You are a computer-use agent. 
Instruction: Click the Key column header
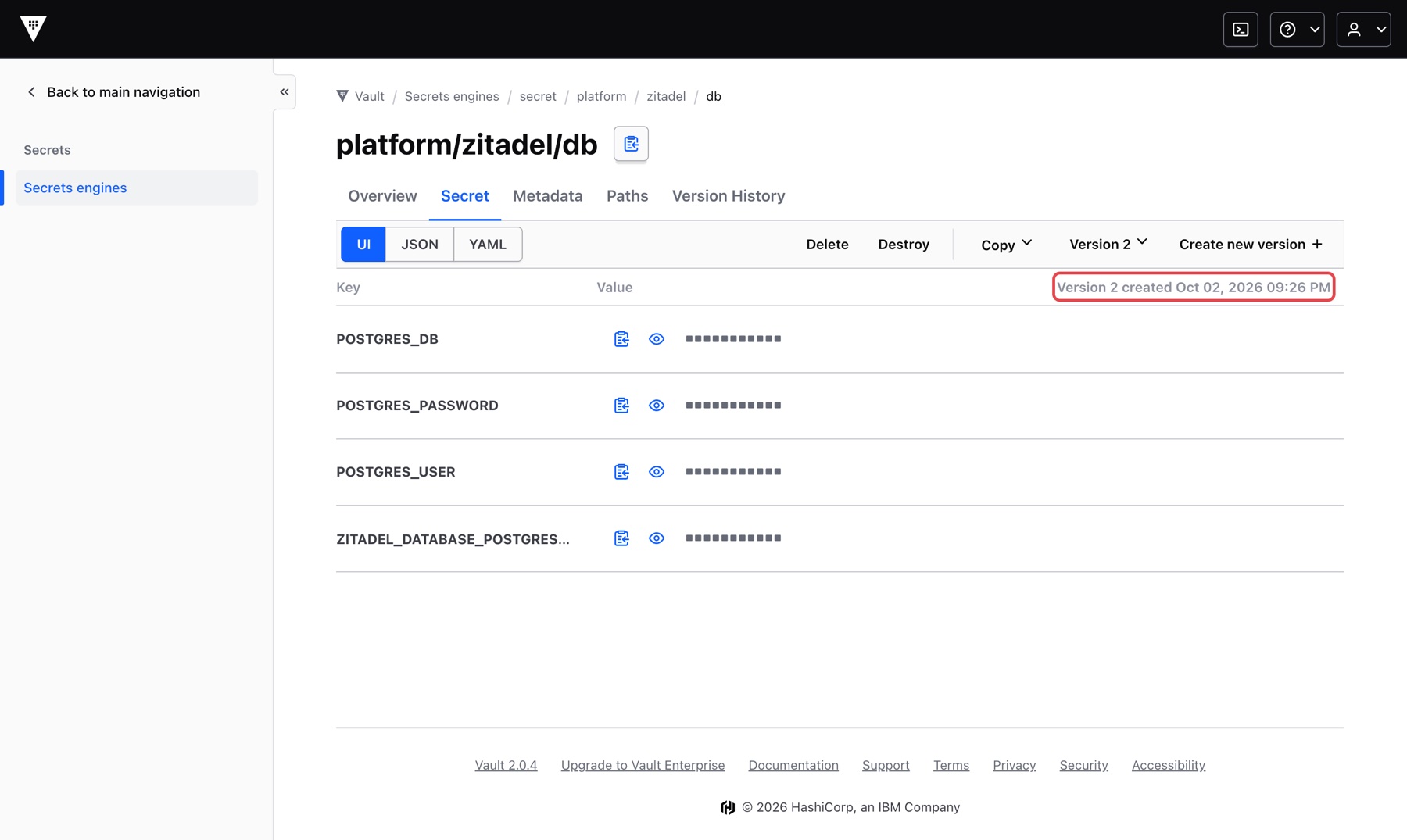348,288
